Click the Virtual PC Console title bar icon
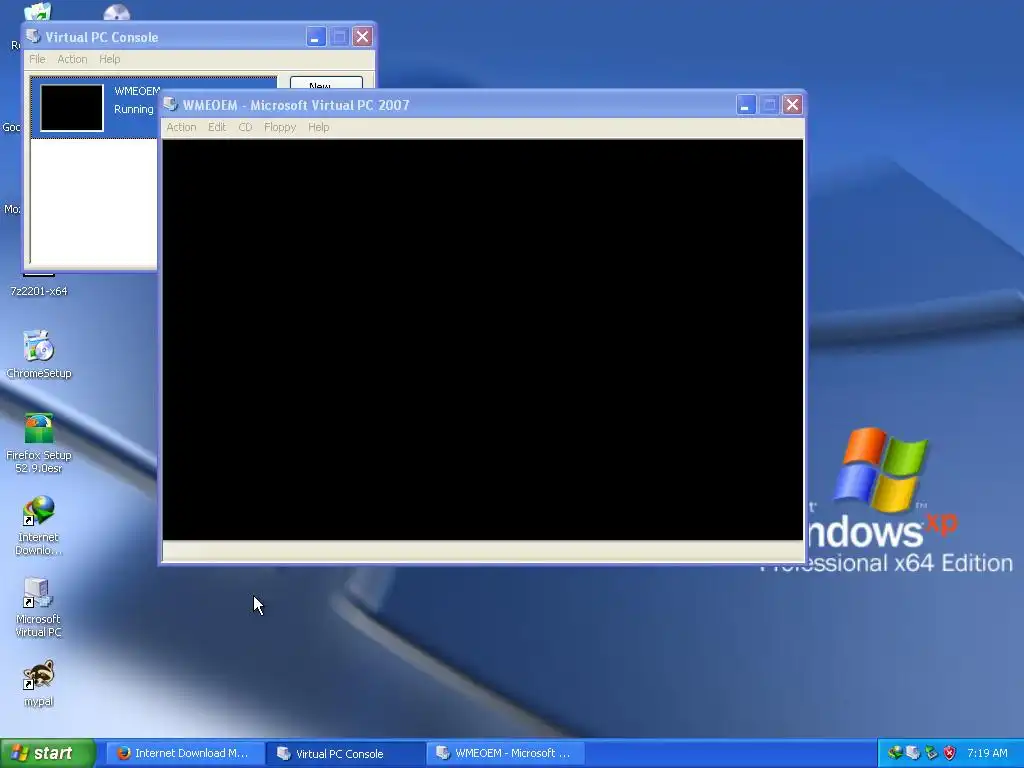1024x768 pixels. [x=34, y=37]
